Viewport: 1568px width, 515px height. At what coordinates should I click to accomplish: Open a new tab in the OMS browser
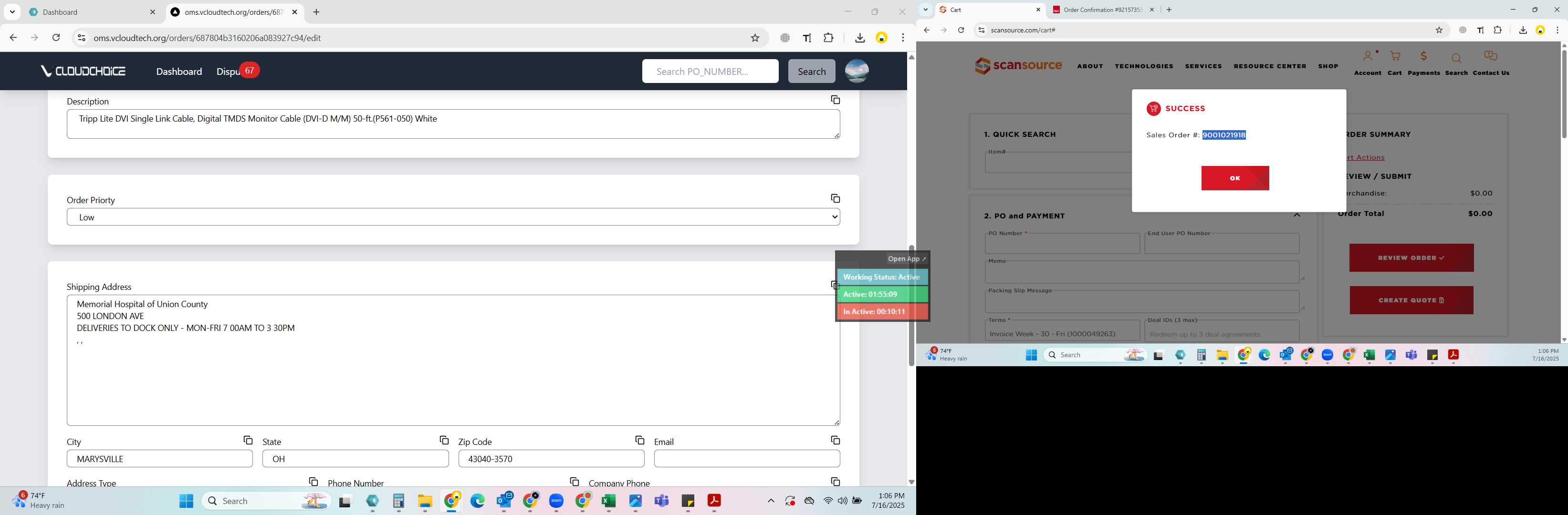click(316, 12)
